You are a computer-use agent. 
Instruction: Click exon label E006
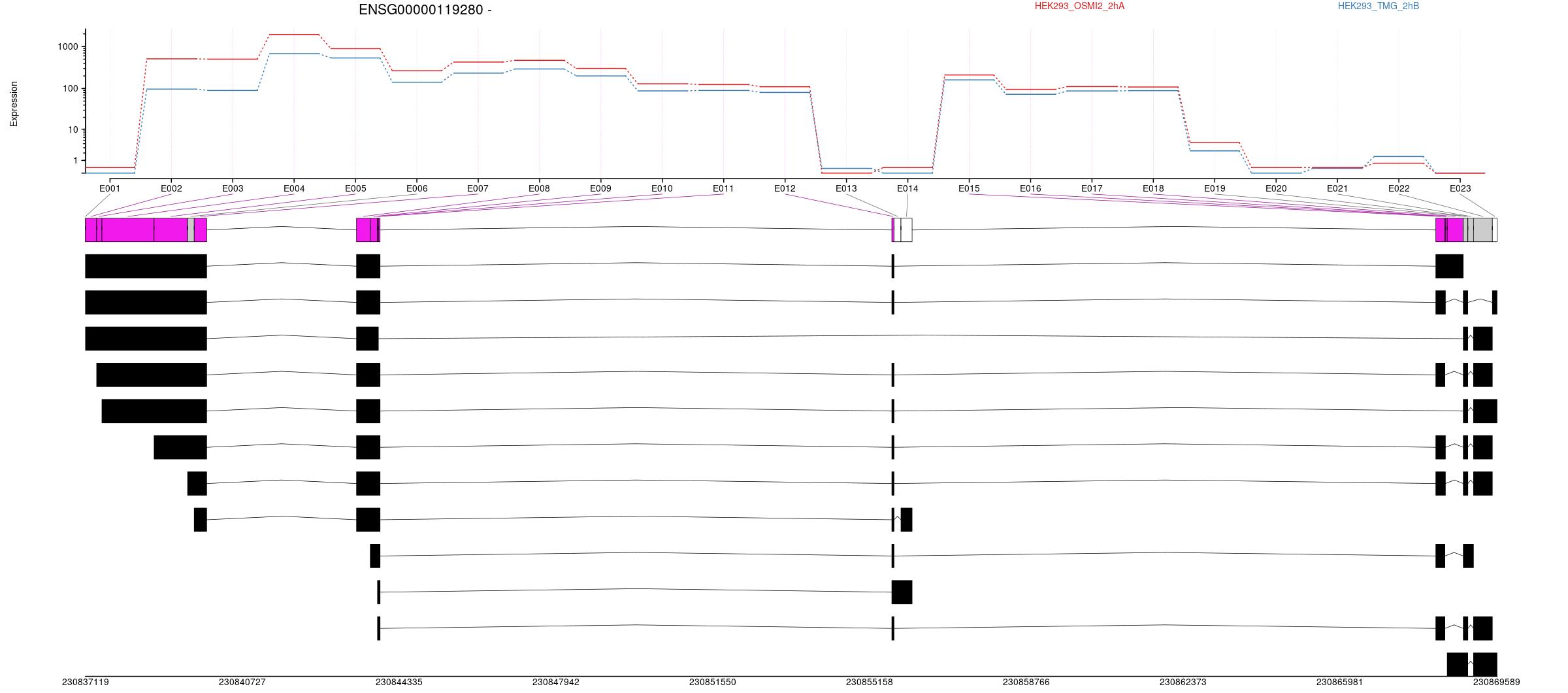pos(417,188)
